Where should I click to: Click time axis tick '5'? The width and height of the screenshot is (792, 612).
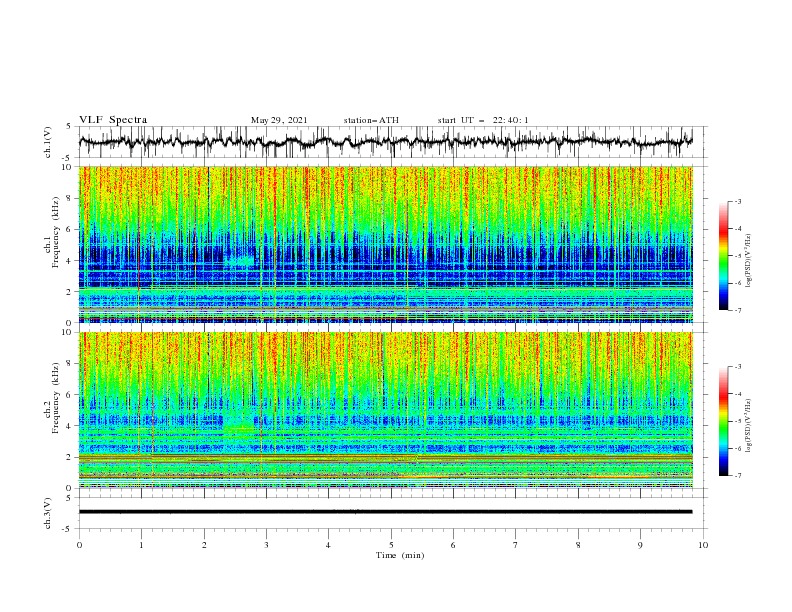(x=391, y=545)
